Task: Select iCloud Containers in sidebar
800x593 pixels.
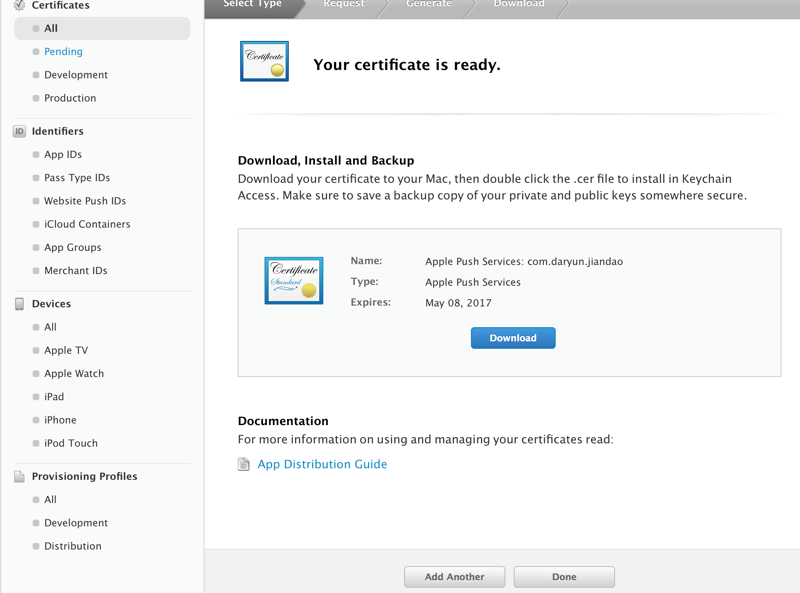Action: click(x=87, y=224)
